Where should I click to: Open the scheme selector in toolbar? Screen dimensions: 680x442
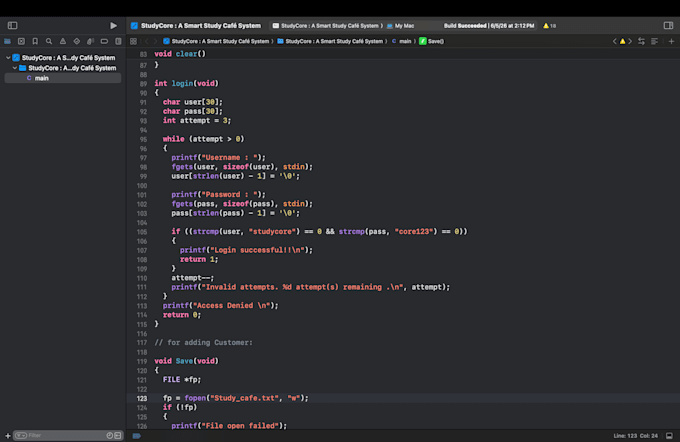pyautogui.click(x=328, y=26)
